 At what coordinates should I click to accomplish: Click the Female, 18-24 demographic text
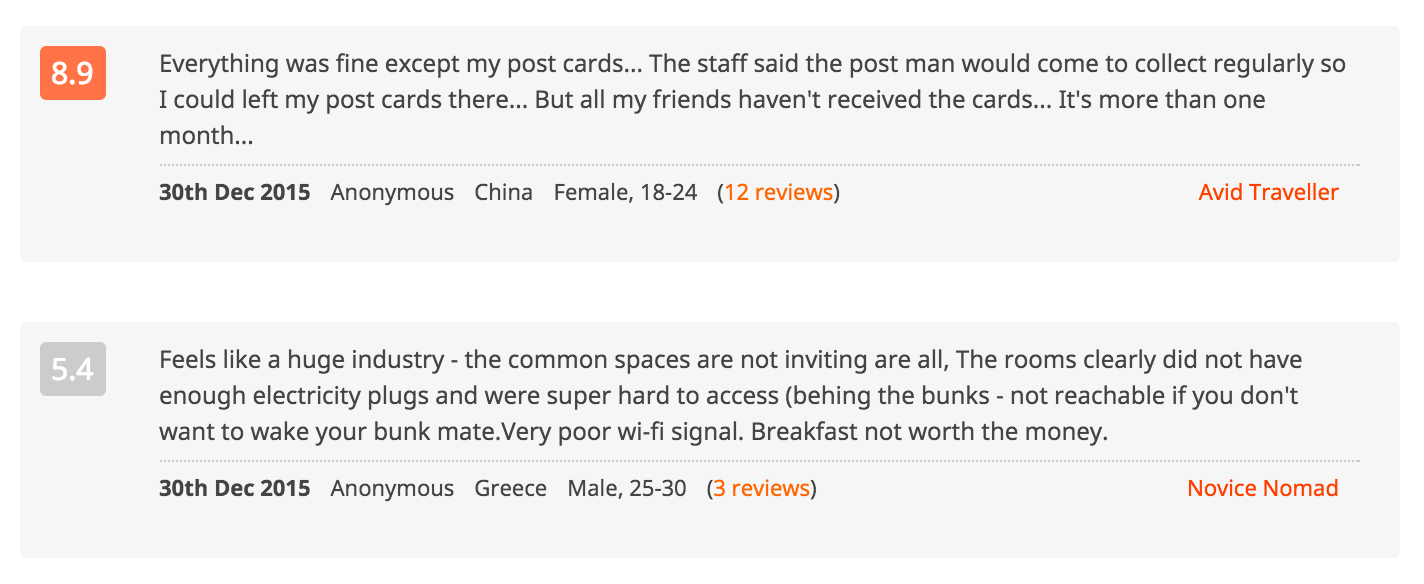626,192
